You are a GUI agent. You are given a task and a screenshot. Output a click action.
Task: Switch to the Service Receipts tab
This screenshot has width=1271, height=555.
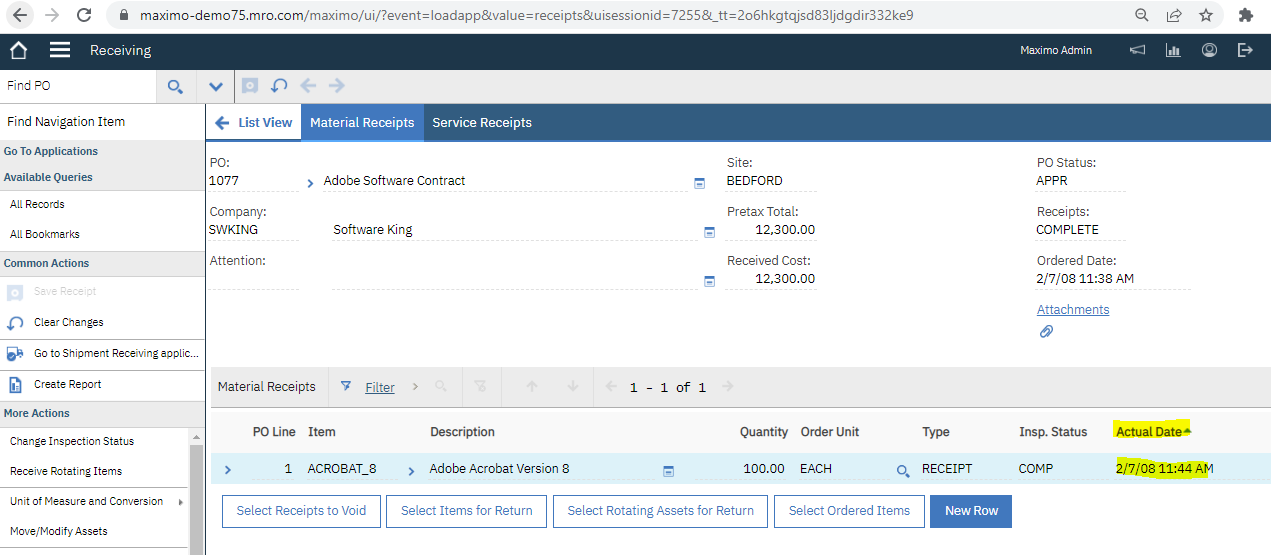pos(482,122)
